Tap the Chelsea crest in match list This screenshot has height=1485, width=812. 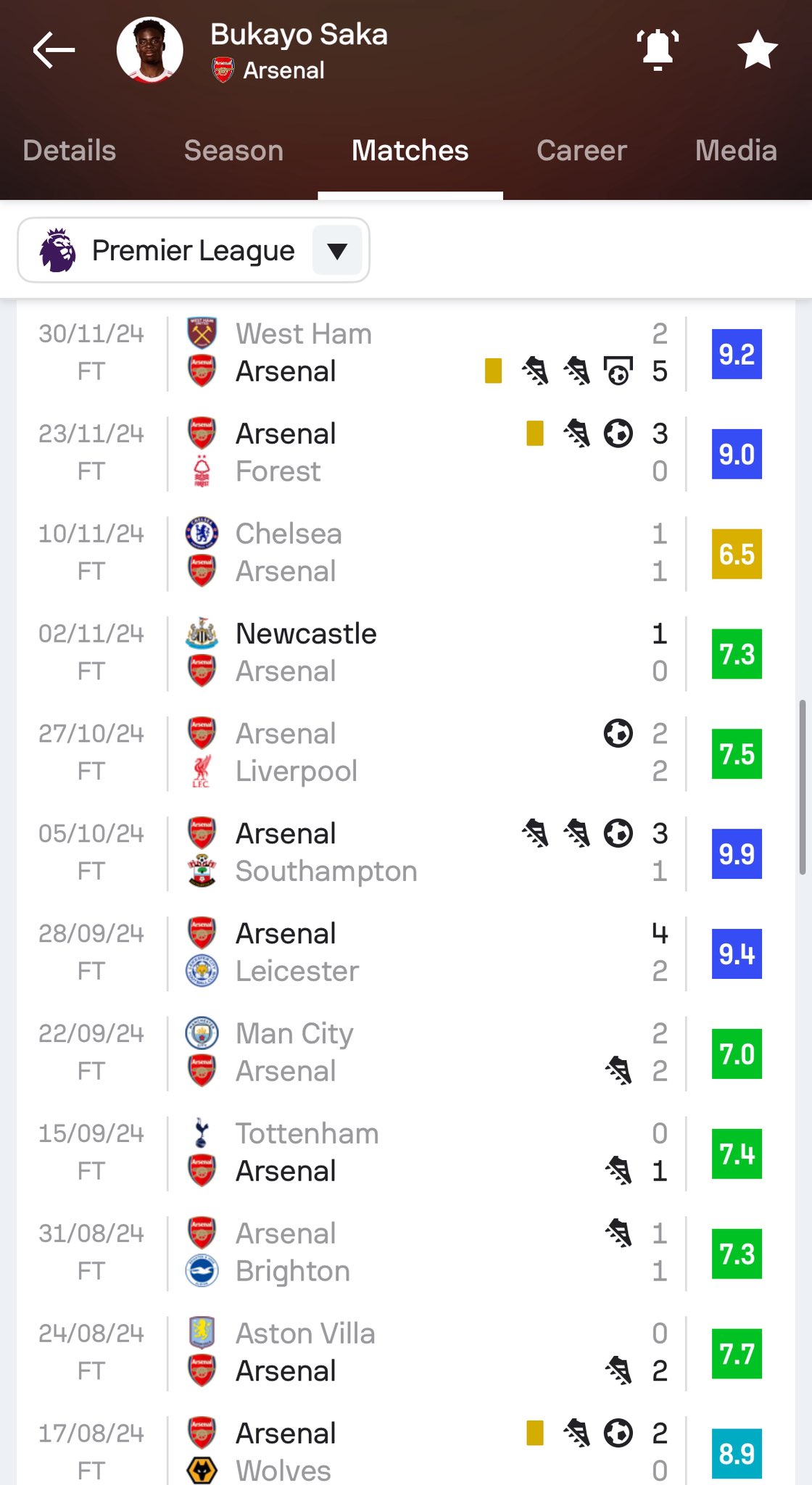click(x=202, y=534)
